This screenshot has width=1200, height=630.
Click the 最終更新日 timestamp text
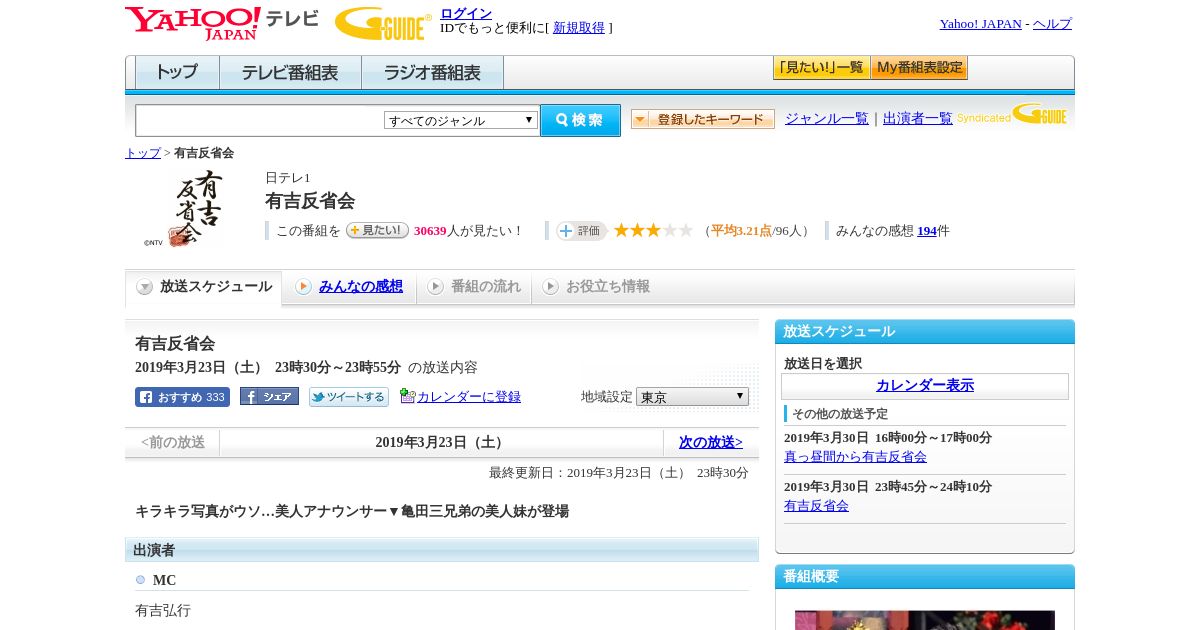coord(619,473)
